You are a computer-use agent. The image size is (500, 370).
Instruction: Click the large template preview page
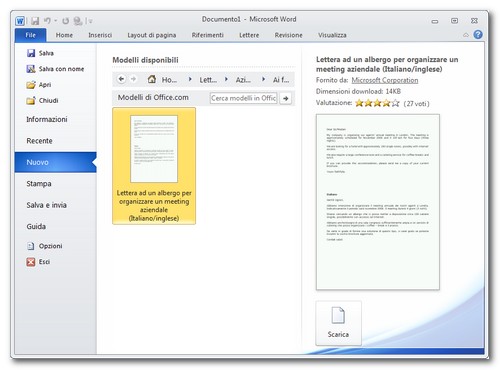(378, 202)
